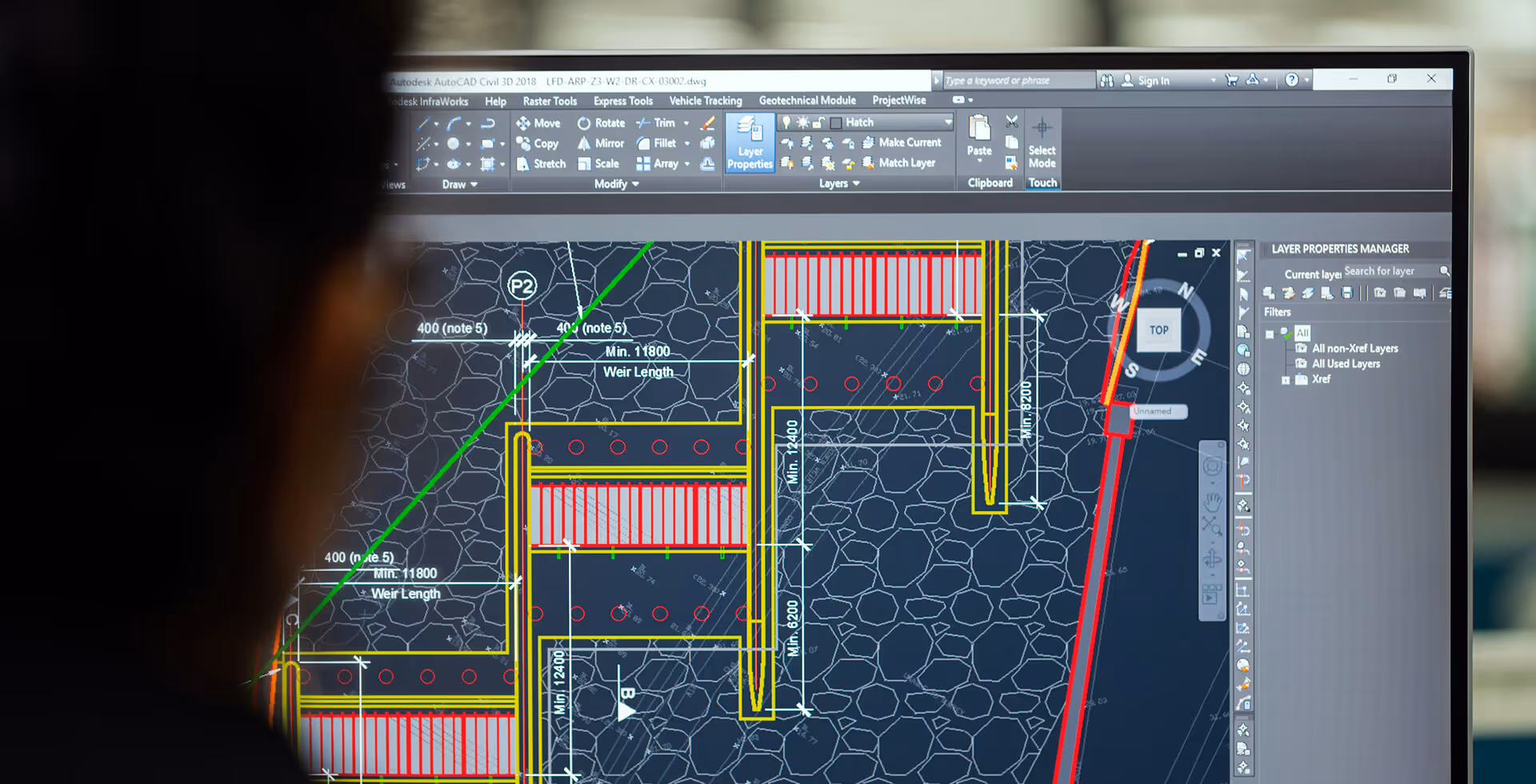Open the Express Tools tab
This screenshot has width=1536, height=784.
click(623, 101)
